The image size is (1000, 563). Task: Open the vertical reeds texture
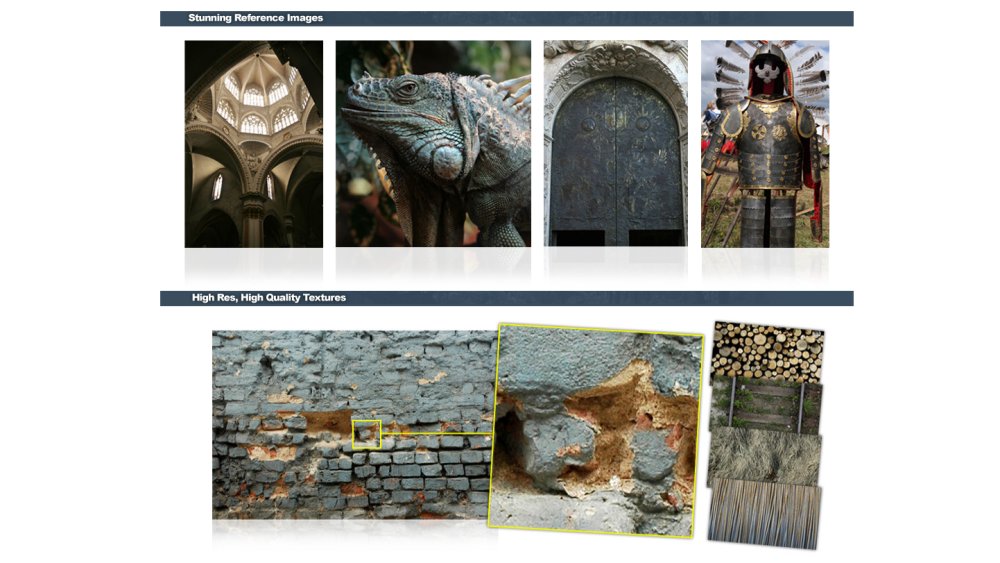(765, 514)
